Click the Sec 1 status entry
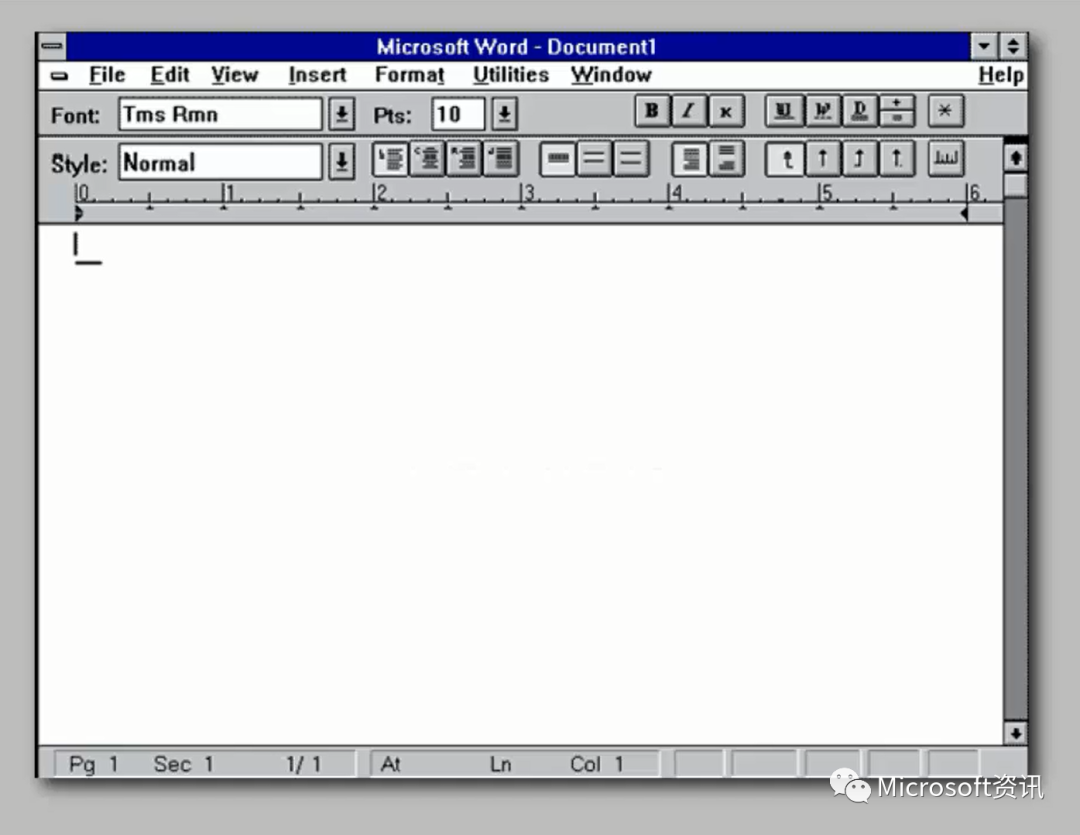Viewport: 1080px width, 835px height. pyautogui.click(x=183, y=764)
